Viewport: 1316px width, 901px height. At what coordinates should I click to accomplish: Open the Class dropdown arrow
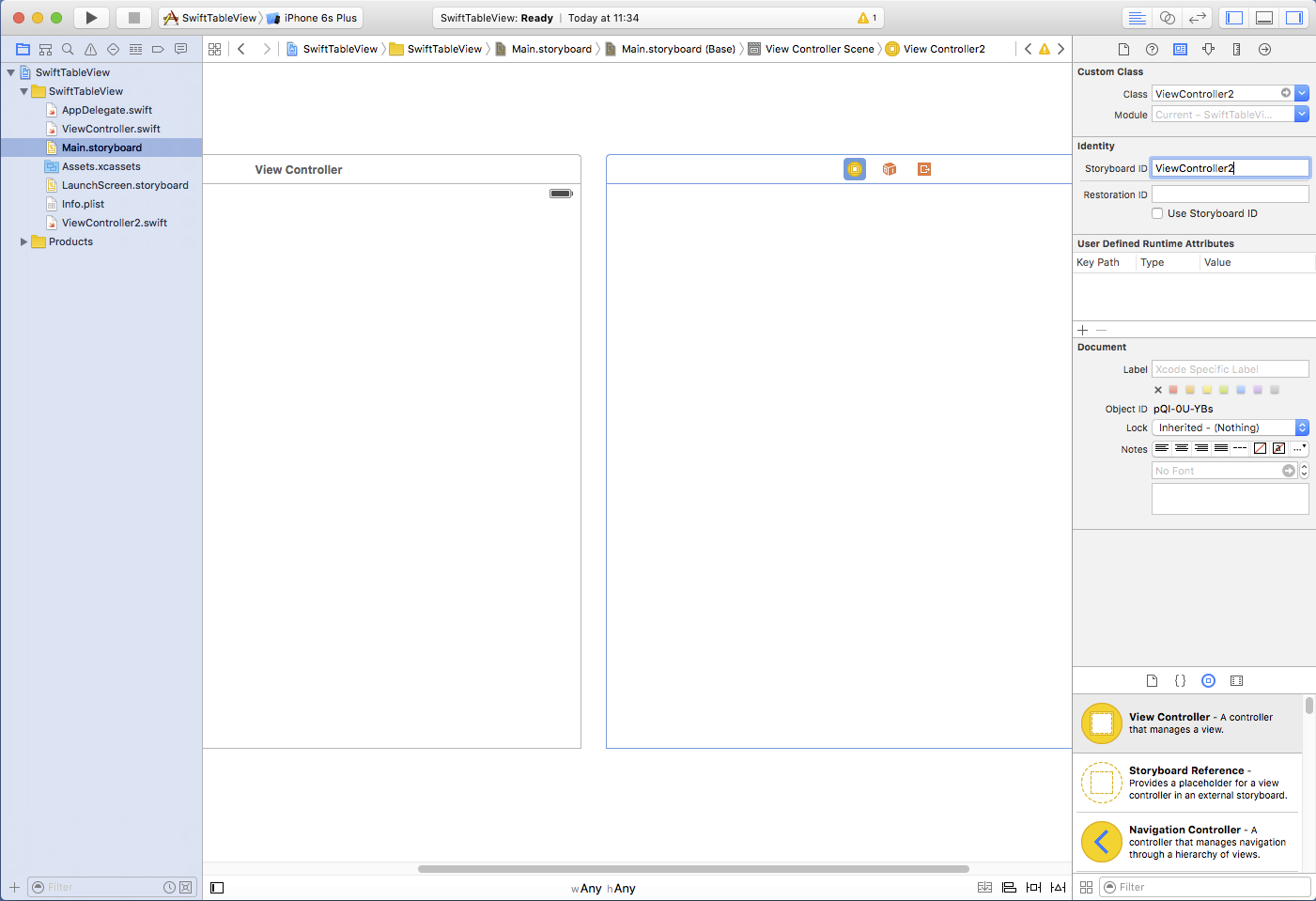tap(1302, 93)
